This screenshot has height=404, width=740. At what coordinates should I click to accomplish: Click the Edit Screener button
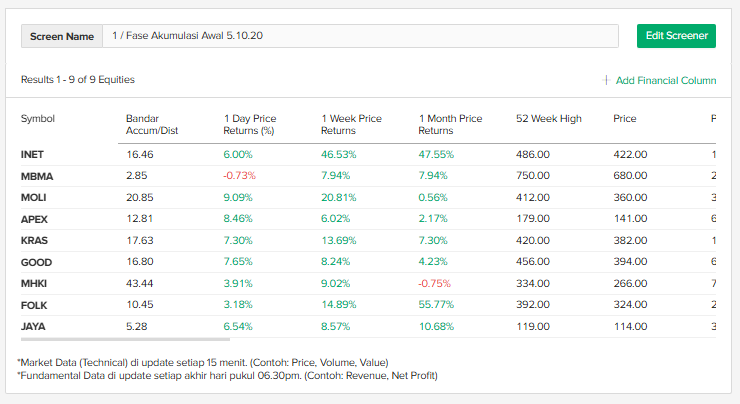pos(676,36)
